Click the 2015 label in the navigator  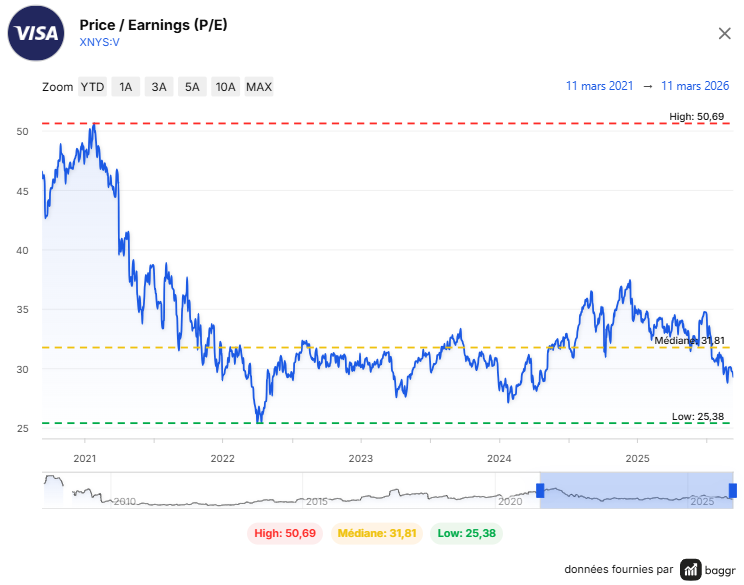(x=316, y=501)
